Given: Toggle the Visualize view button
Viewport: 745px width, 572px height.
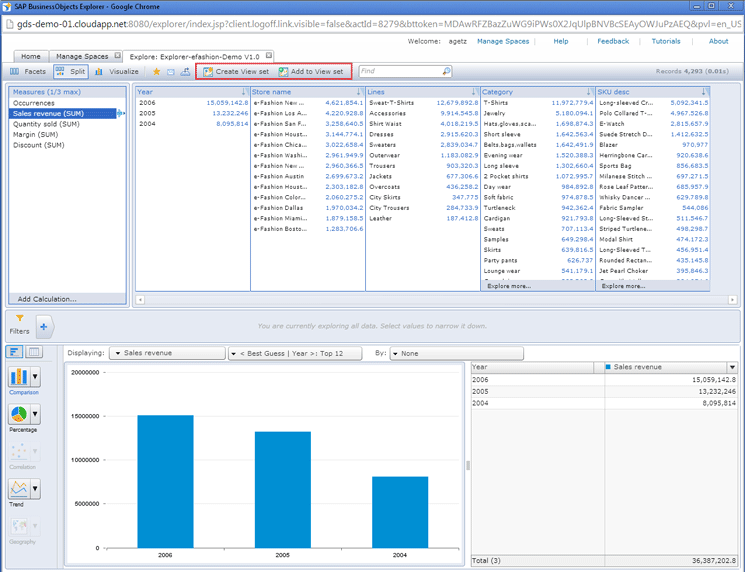Looking at the screenshot, I should tap(117, 72).
